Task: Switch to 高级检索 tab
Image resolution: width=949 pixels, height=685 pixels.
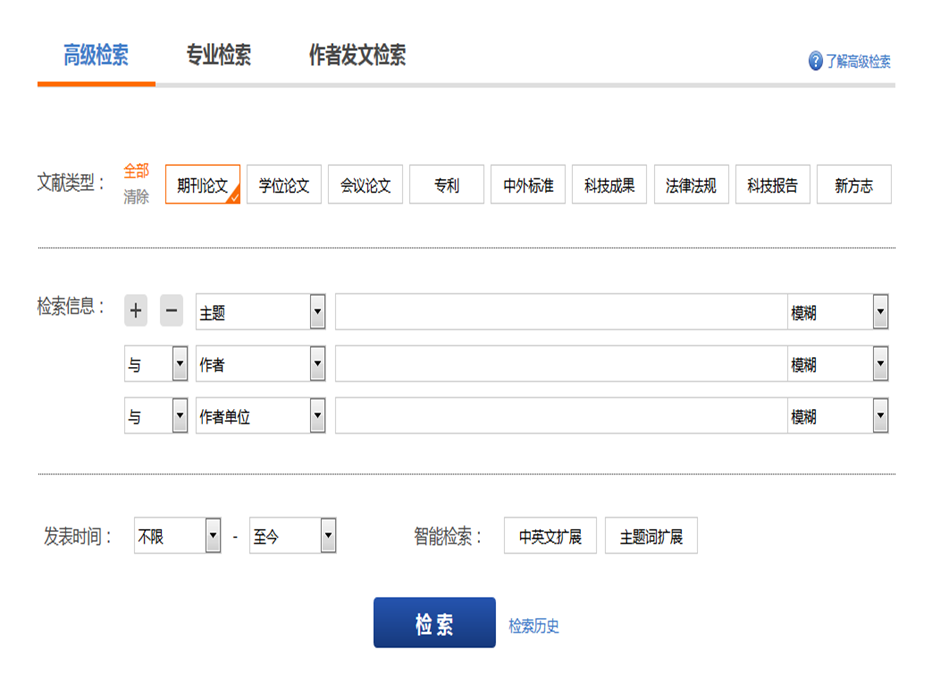Action: point(96,55)
